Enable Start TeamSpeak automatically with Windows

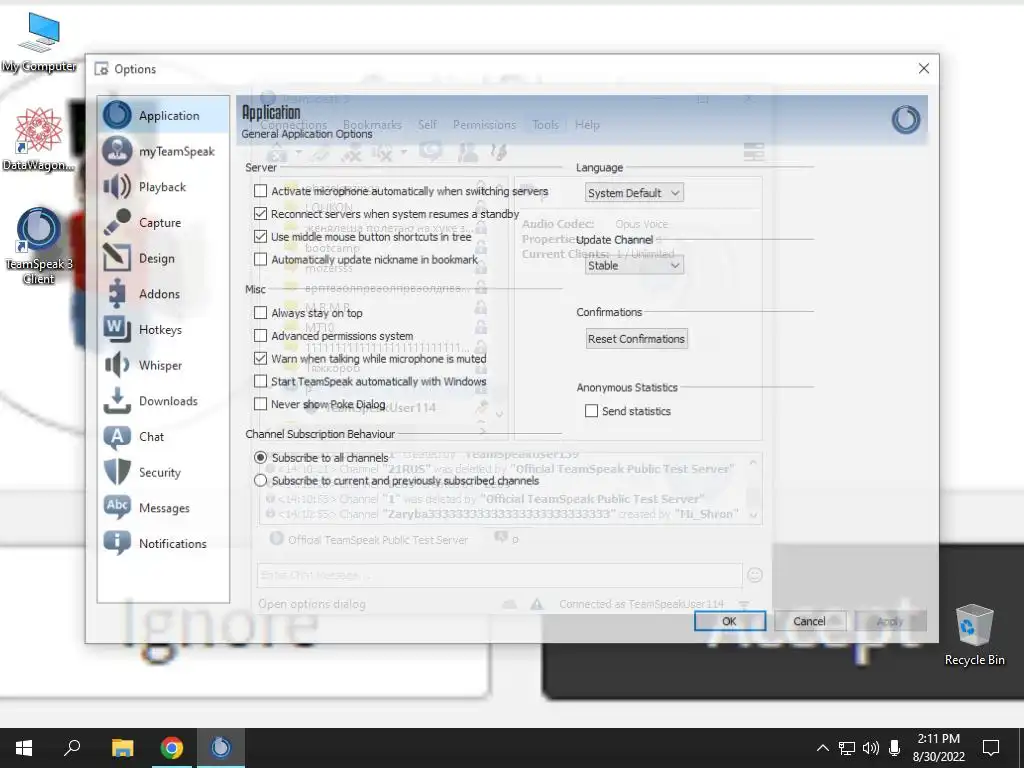[261, 381]
